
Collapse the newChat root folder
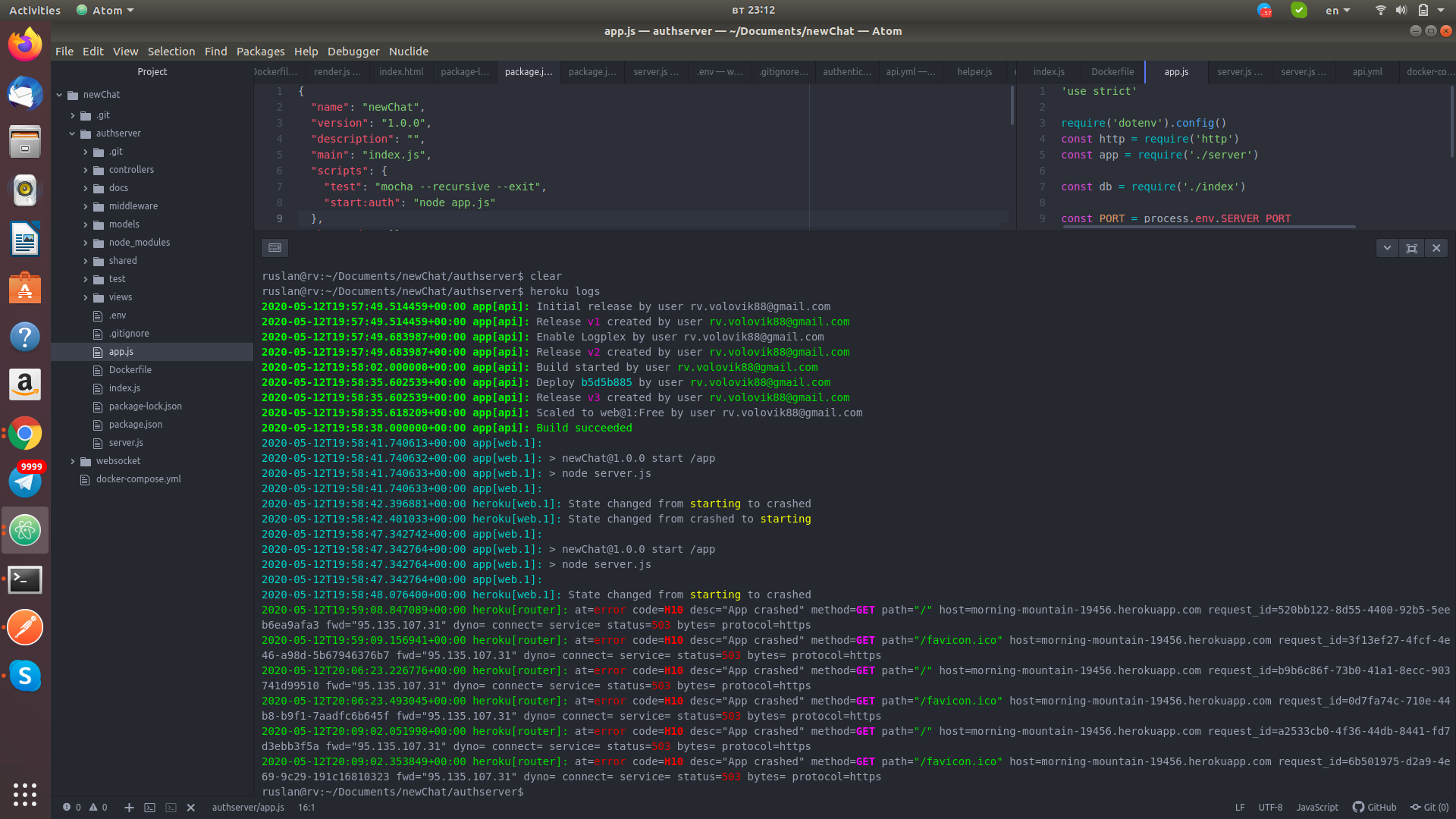[59, 95]
